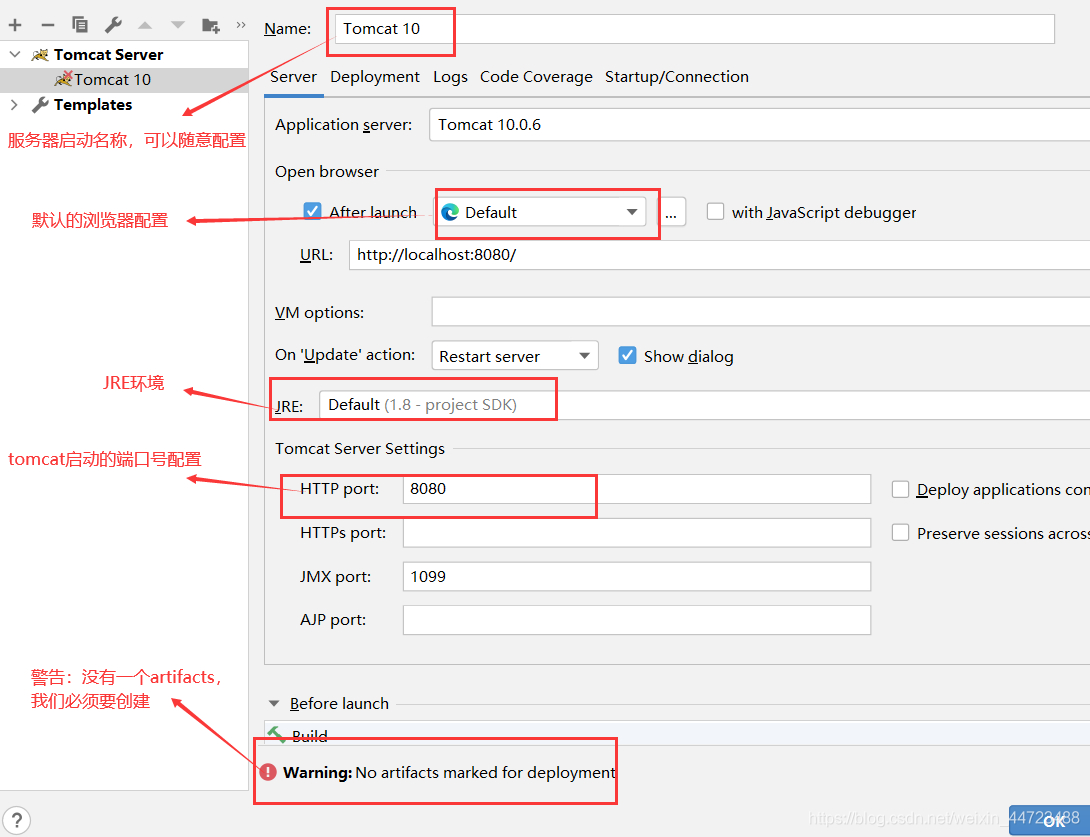The image size is (1090, 837).
Task: Uncheck the Show dialog checkbox
Action: point(627,355)
